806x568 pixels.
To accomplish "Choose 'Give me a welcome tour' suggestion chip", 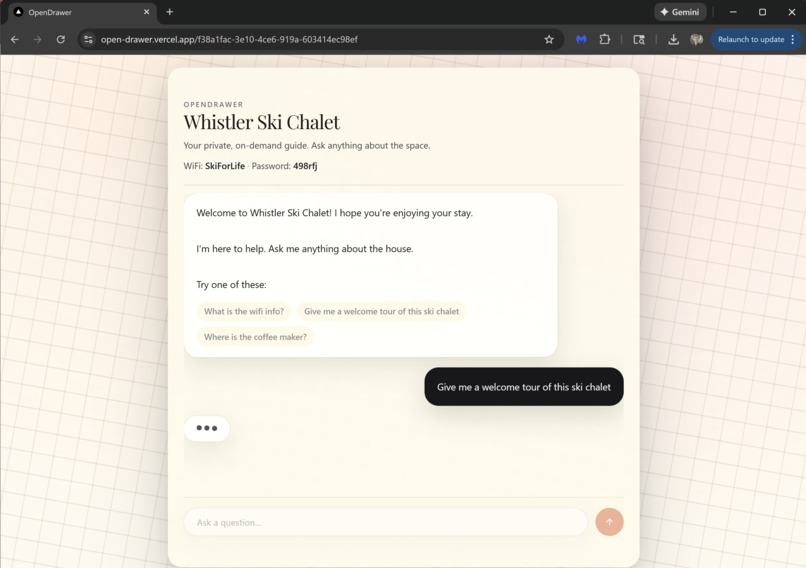I will tap(381, 312).
